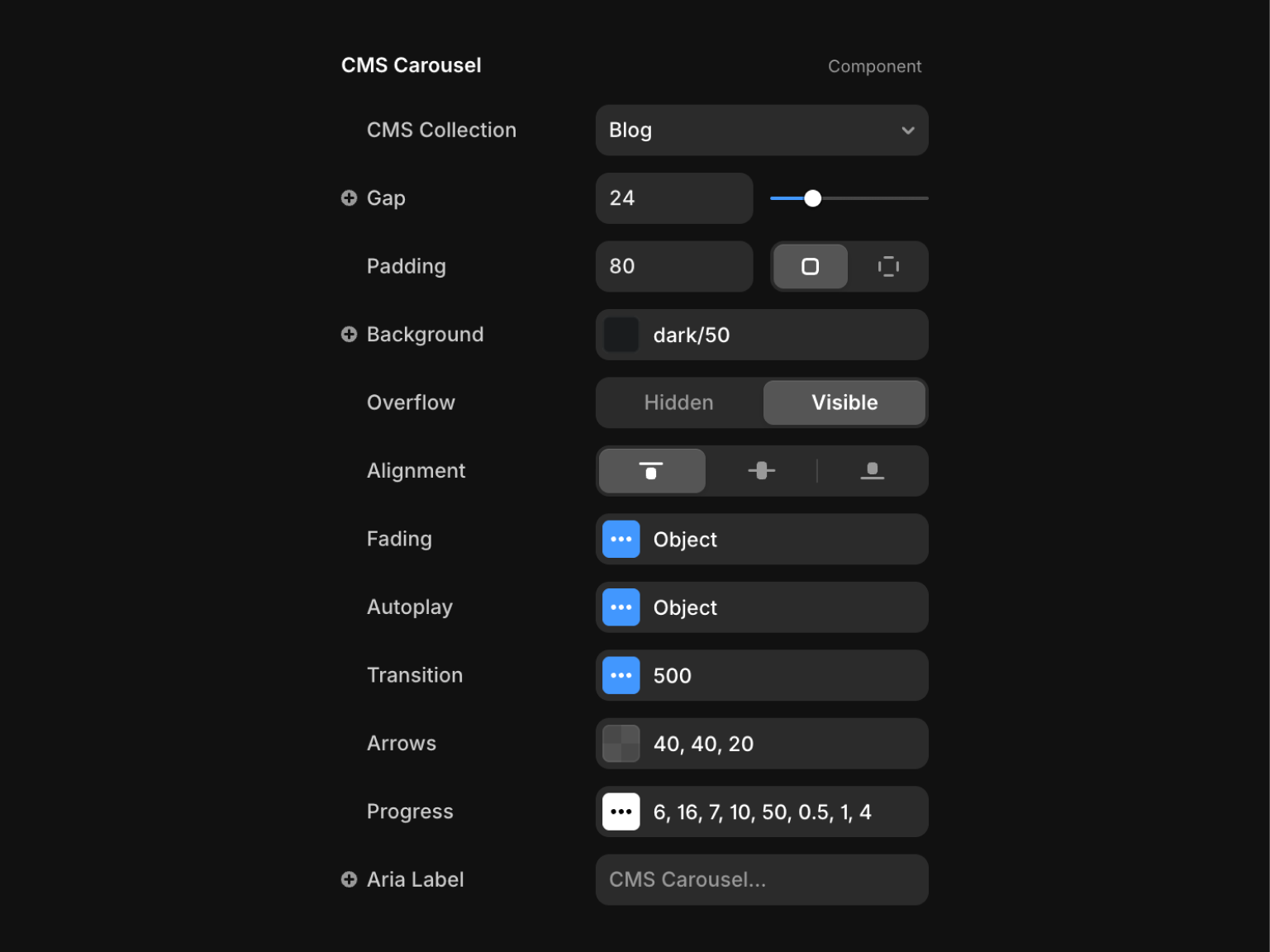Select the top alignment icon

click(x=651, y=471)
